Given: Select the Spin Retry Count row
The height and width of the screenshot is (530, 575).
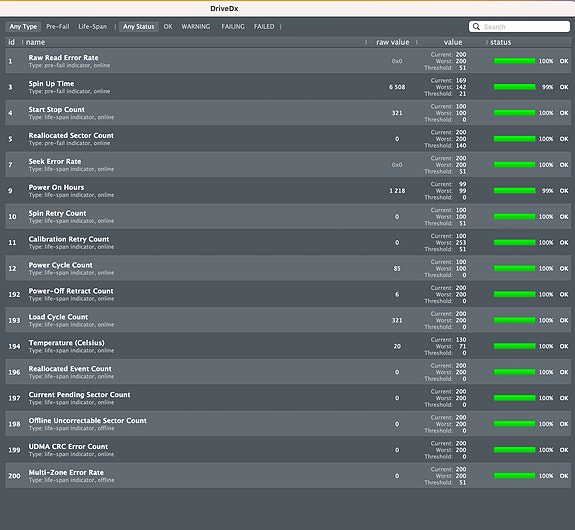Looking at the screenshot, I should coord(288,216).
